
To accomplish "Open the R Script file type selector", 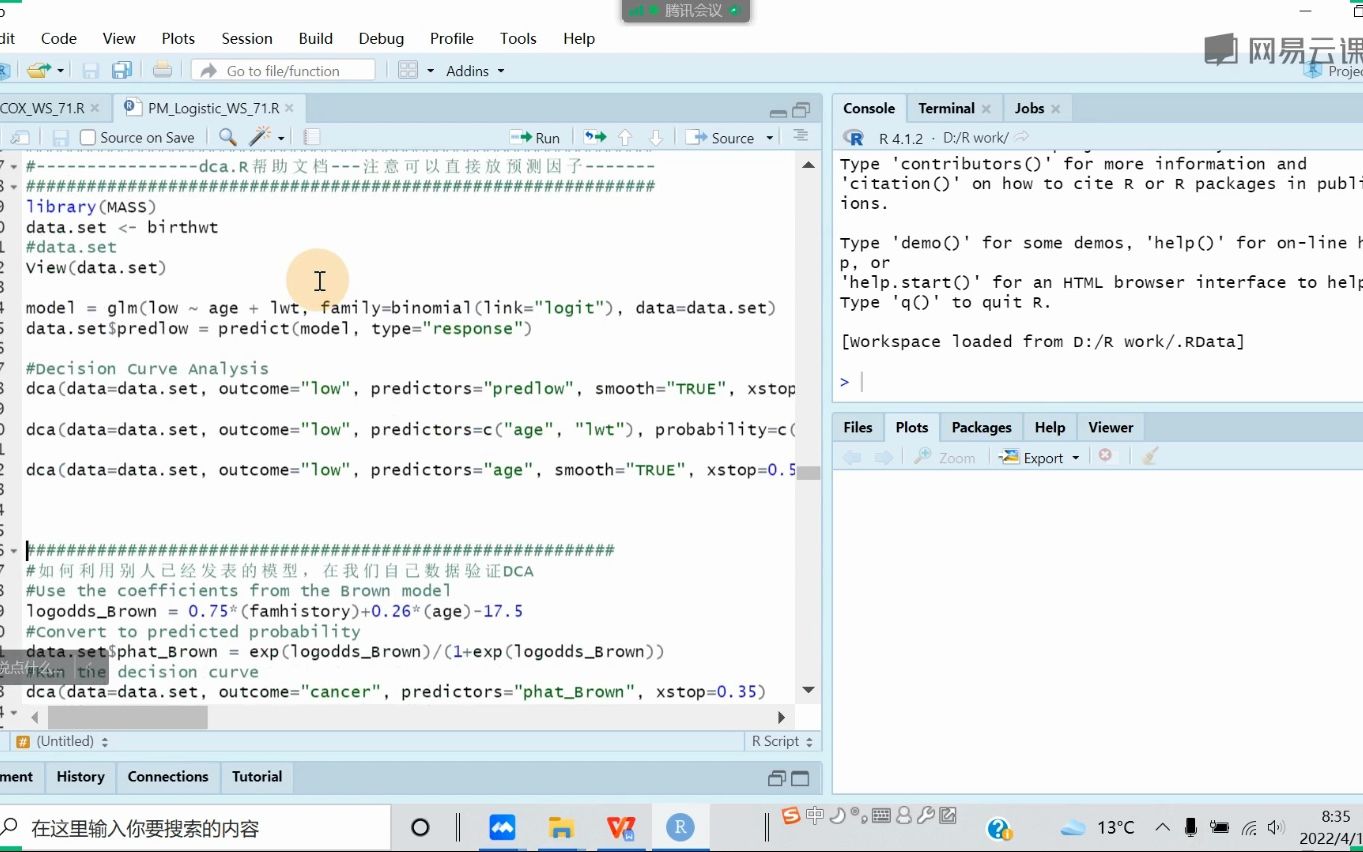I will [x=781, y=741].
